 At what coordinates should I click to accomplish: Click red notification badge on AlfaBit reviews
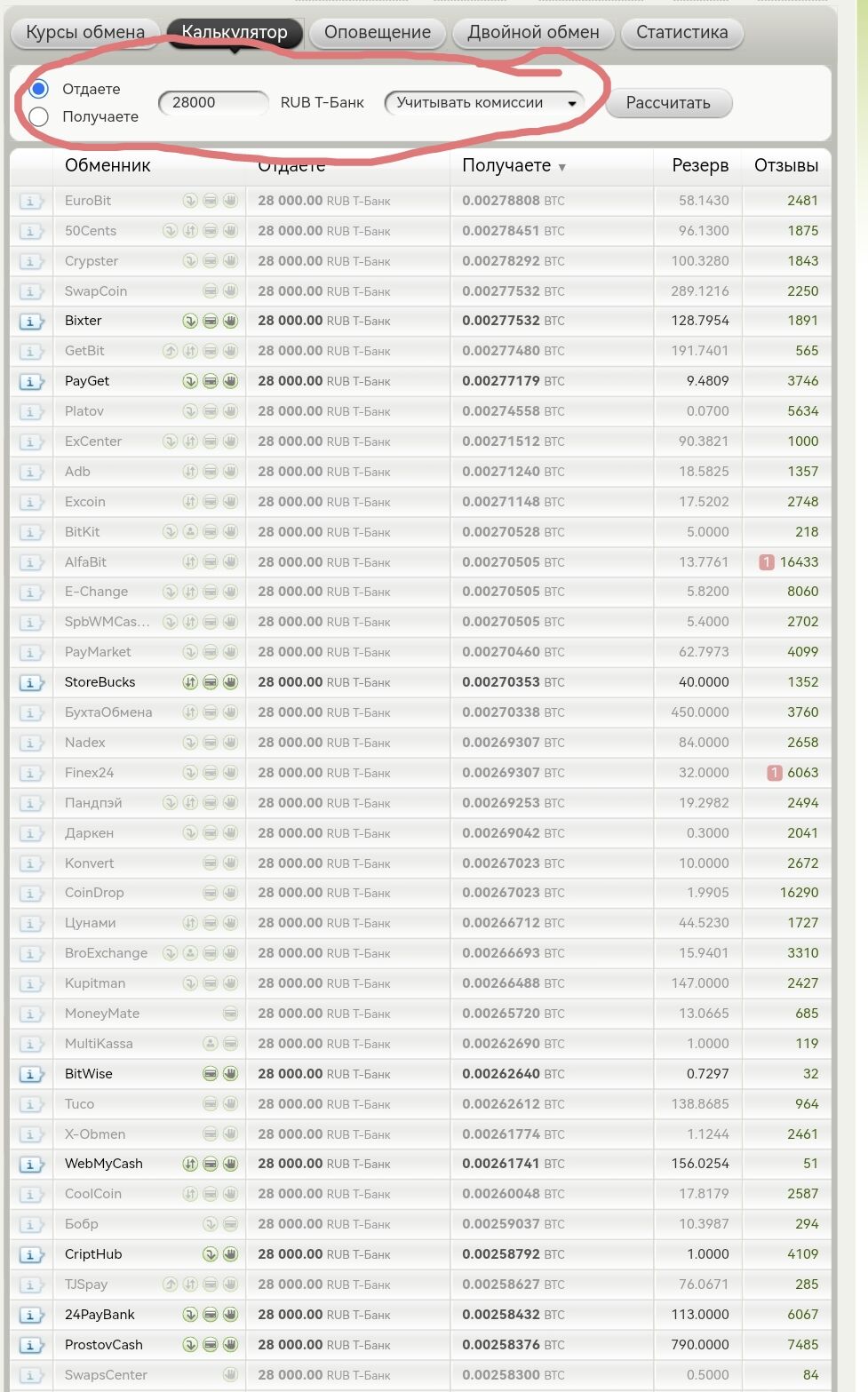767,562
